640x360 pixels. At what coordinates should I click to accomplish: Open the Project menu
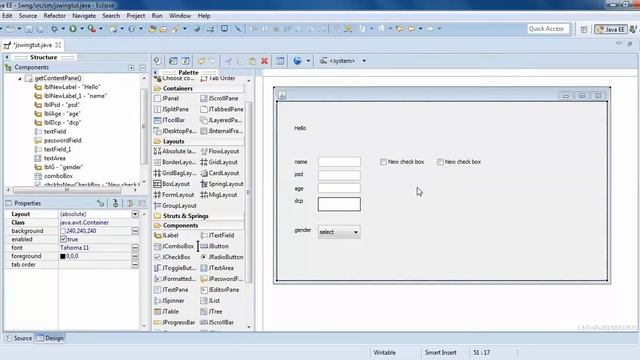click(x=136, y=16)
